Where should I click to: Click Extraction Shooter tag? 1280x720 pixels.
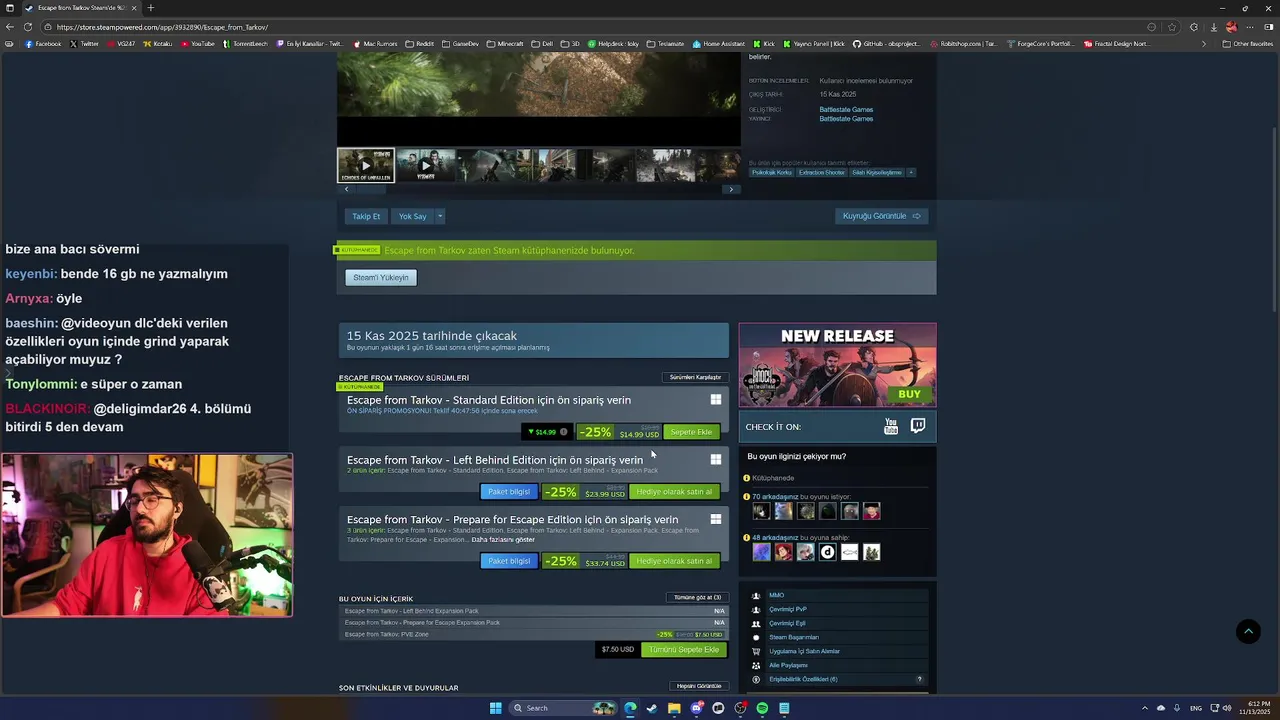[x=822, y=172]
